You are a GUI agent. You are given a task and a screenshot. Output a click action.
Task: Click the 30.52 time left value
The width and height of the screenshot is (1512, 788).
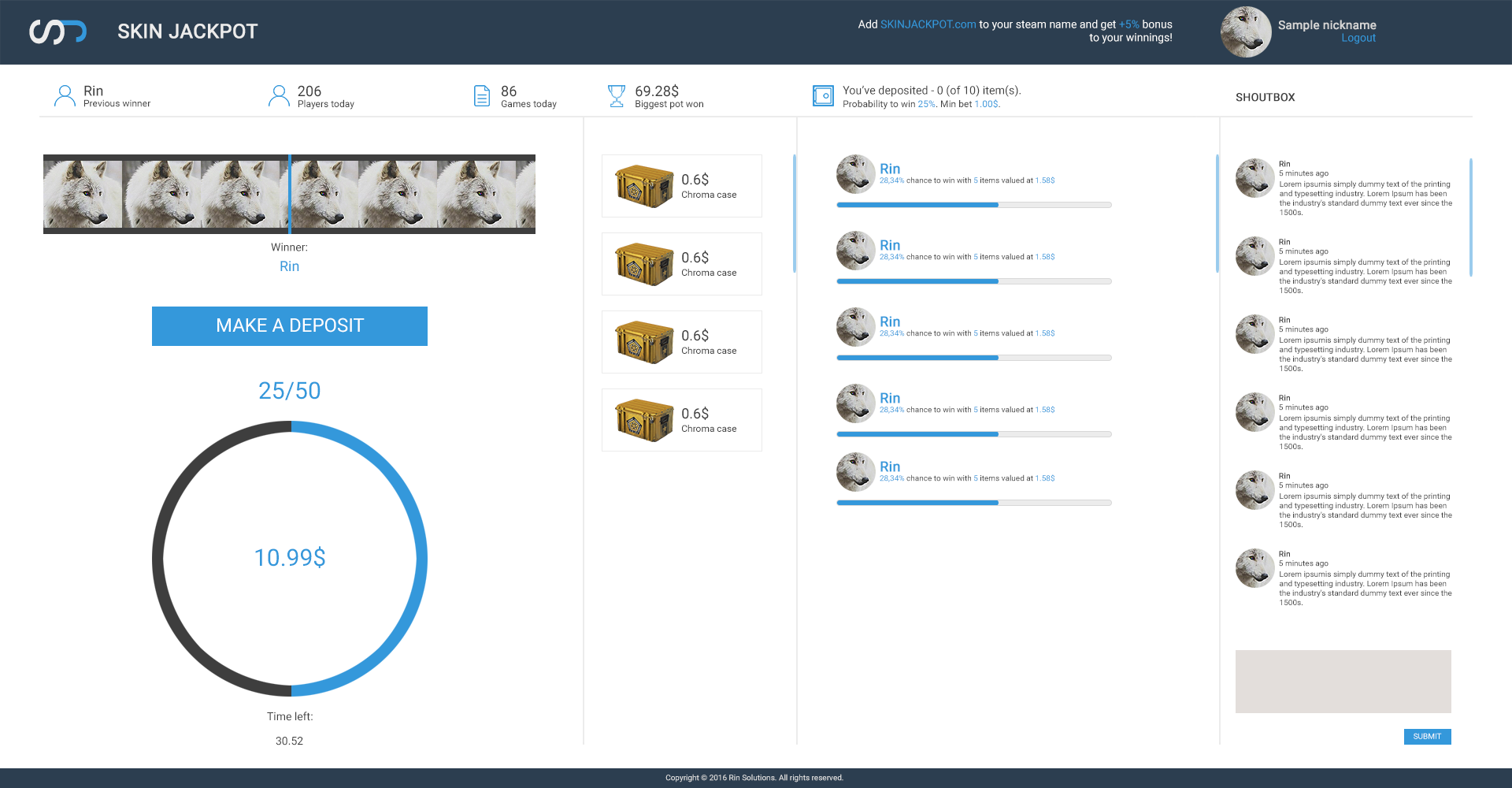click(289, 741)
